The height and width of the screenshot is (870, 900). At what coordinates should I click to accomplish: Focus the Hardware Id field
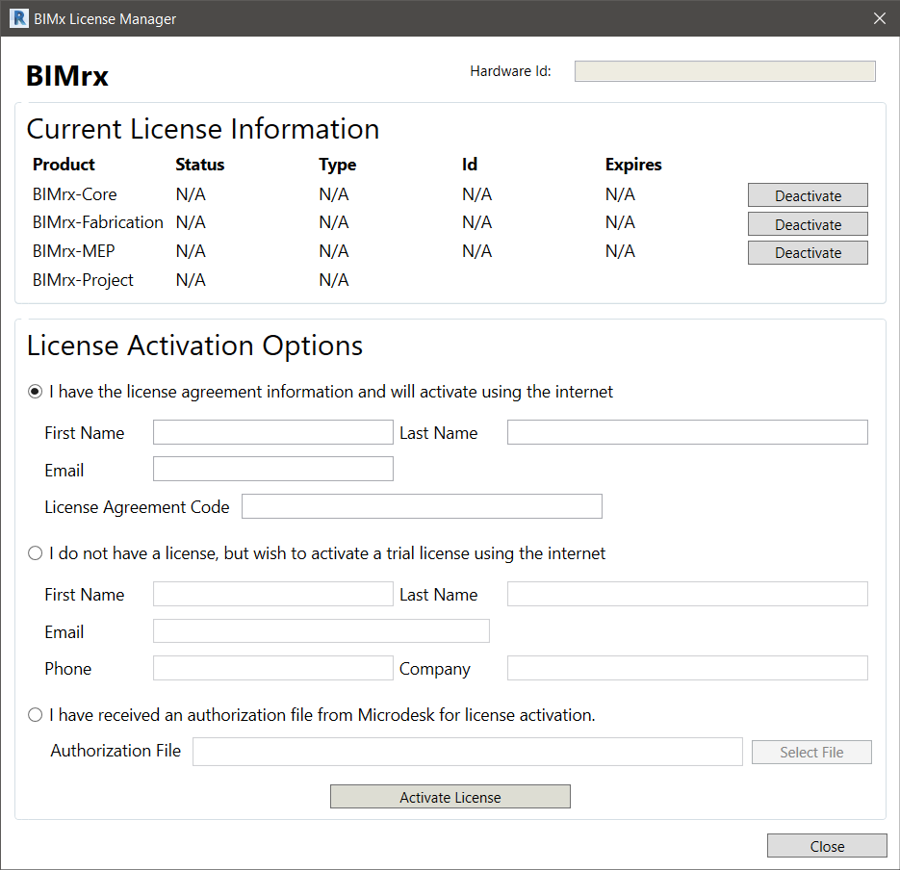pyautogui.click(x=725, y=71)
